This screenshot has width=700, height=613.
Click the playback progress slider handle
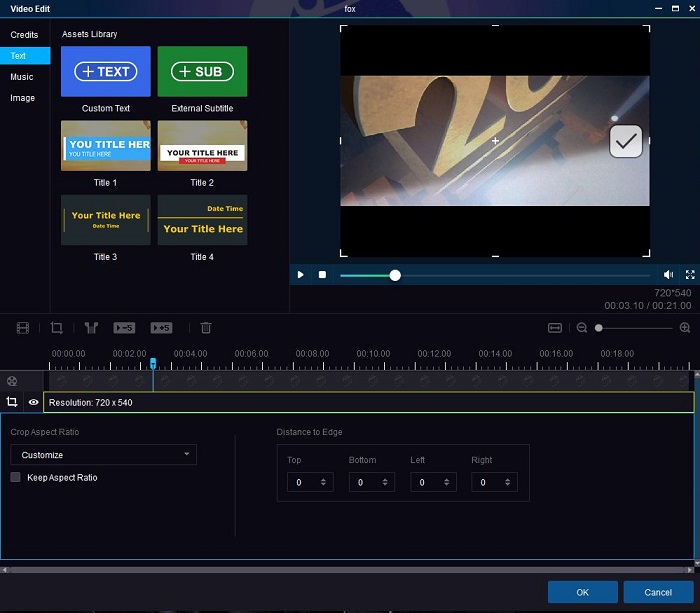pyautogui.click(x=395, y=275)
